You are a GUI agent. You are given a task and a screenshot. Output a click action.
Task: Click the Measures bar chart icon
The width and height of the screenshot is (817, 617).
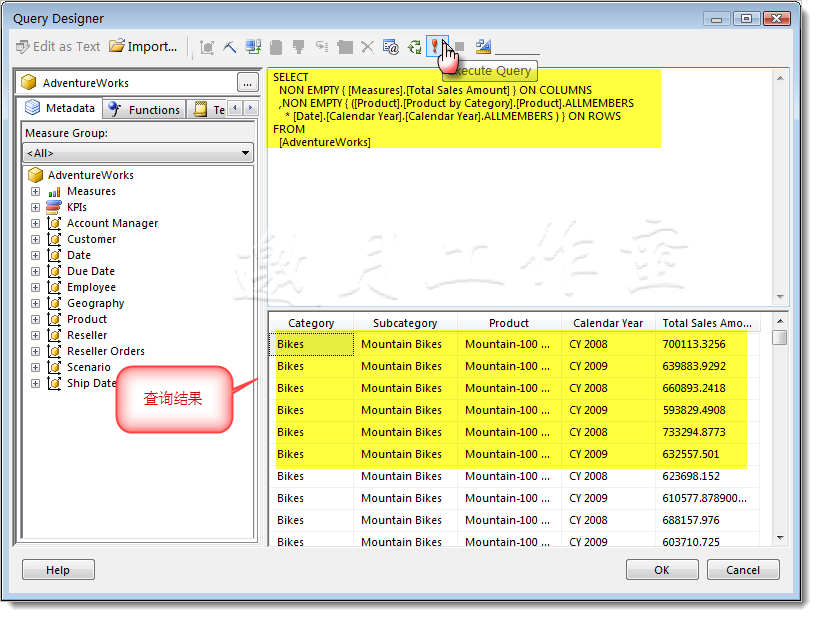54,192
